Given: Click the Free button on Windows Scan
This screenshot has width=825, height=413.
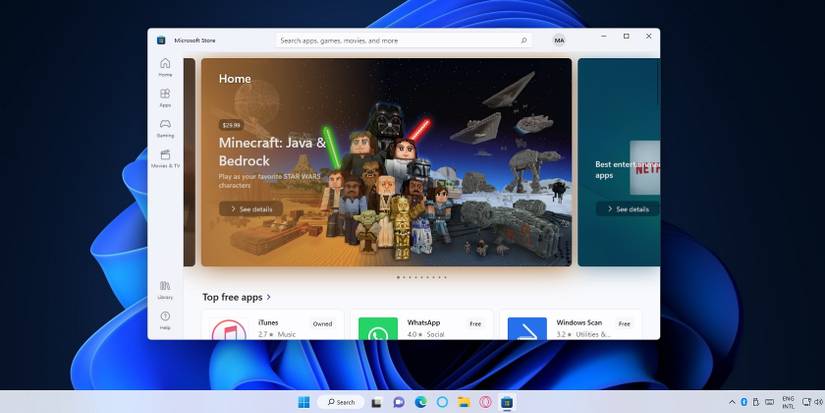Looking at the screenshot, I should pyautogui.click(x=624, y=324).
